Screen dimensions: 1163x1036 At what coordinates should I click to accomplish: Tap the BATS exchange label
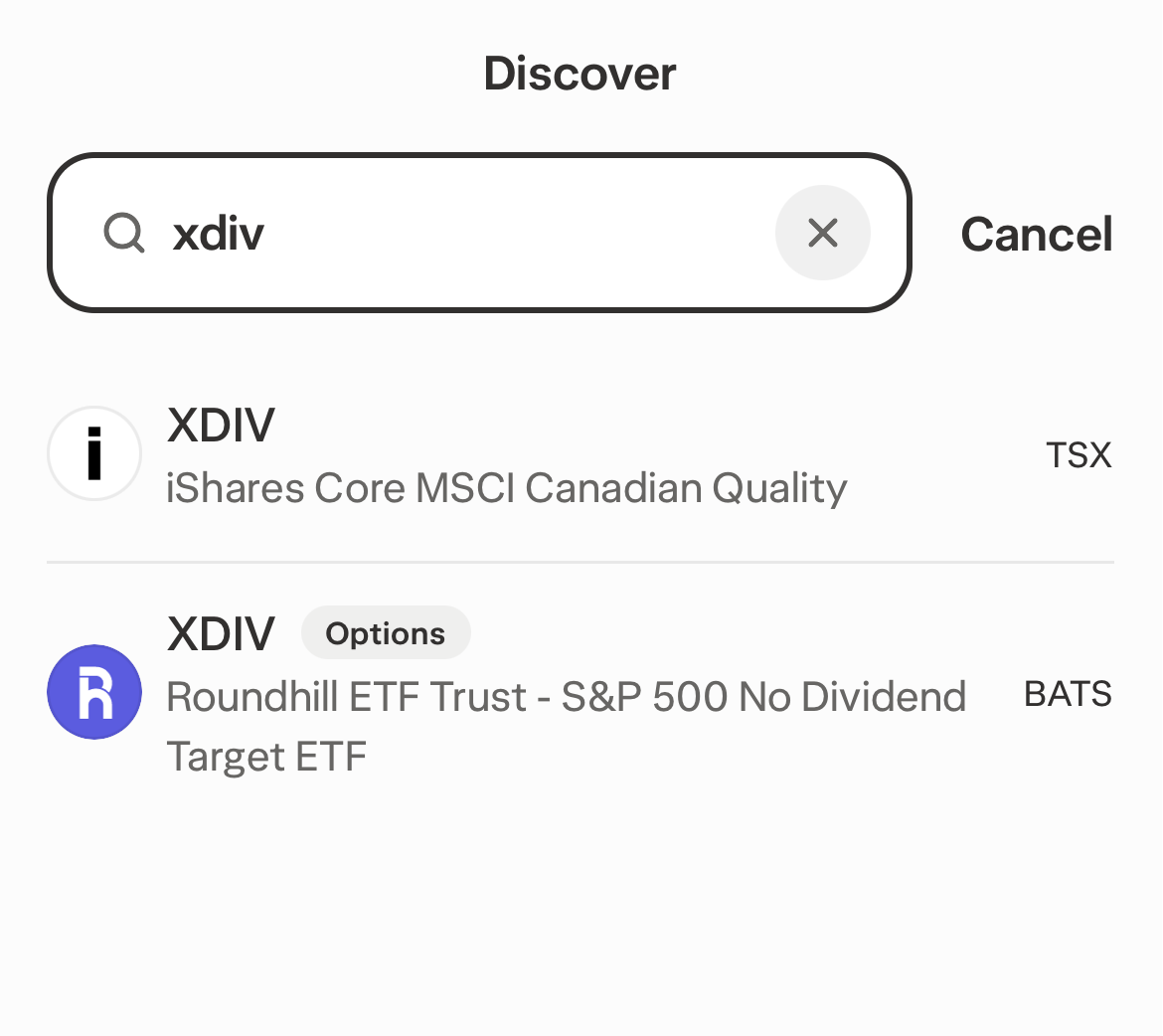pyautogui.click(x=1068, y=694)
